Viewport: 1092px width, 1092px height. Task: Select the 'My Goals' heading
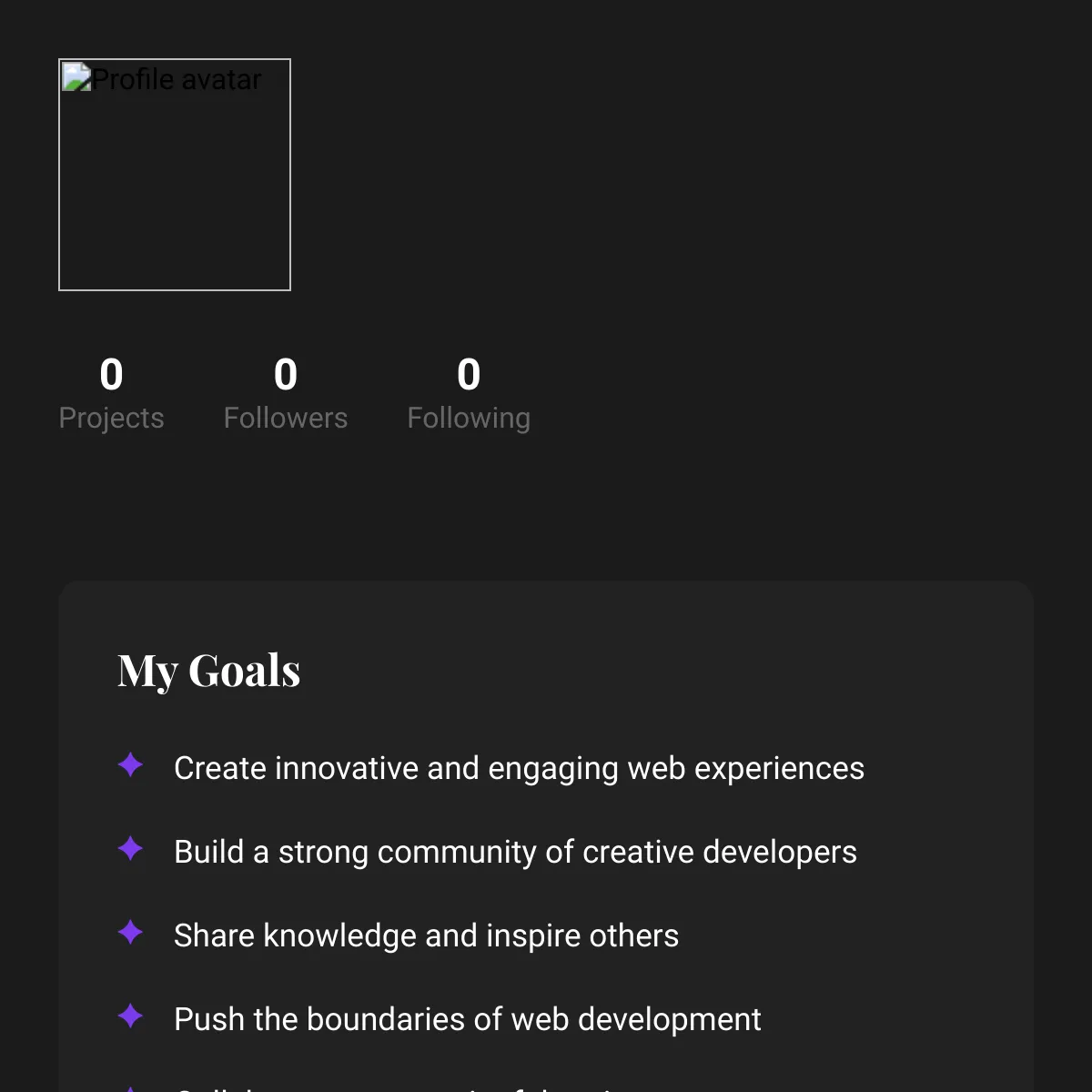208,671
